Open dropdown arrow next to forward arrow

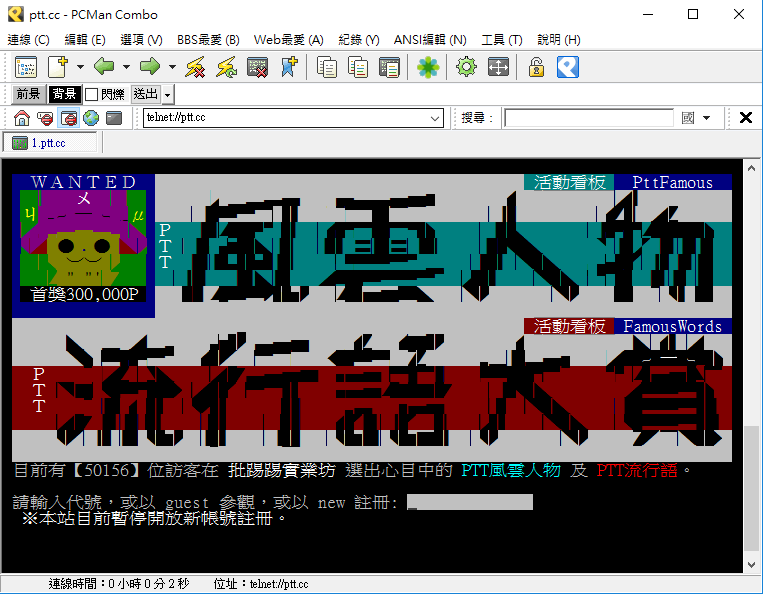point(172,67)
